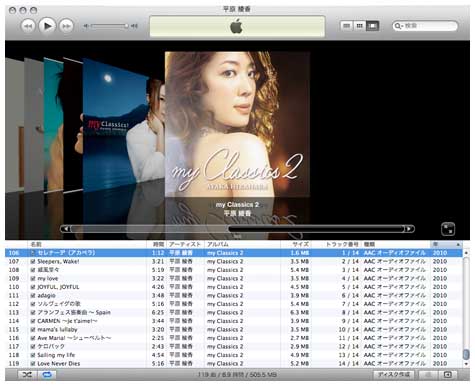Click the 14 / 14 track number cell
This screenshot has width=475, height=386.
tap(349, 363)
